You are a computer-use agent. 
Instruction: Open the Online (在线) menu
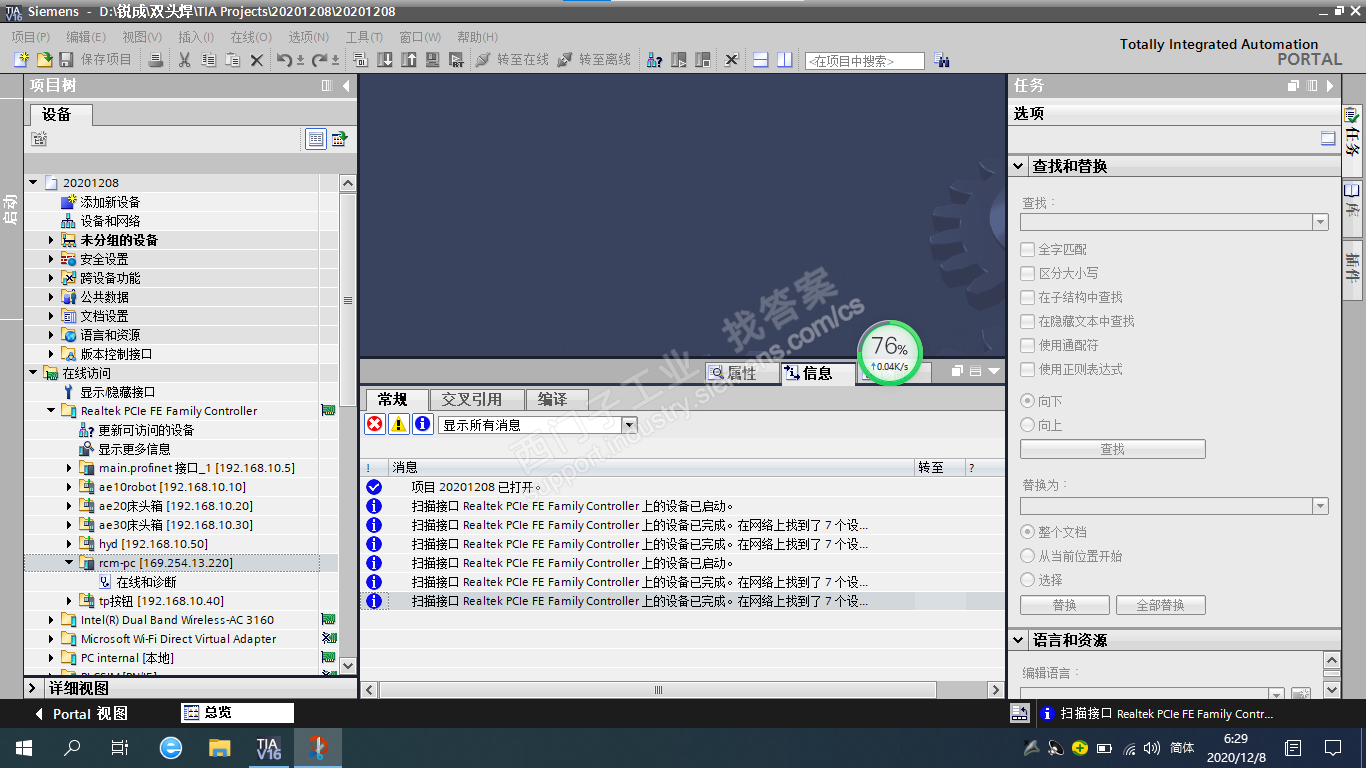tap(250, 37)
